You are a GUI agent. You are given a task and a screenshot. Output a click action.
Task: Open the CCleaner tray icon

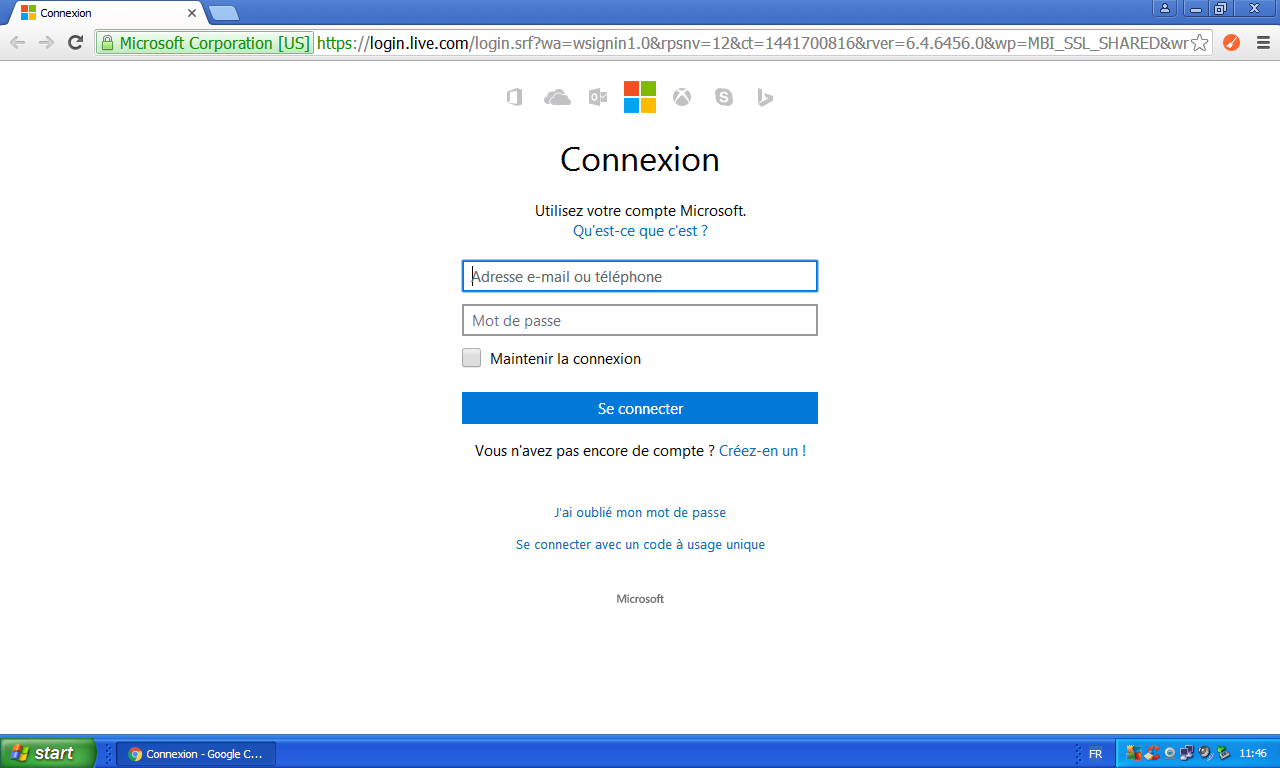coord(1152,753)
